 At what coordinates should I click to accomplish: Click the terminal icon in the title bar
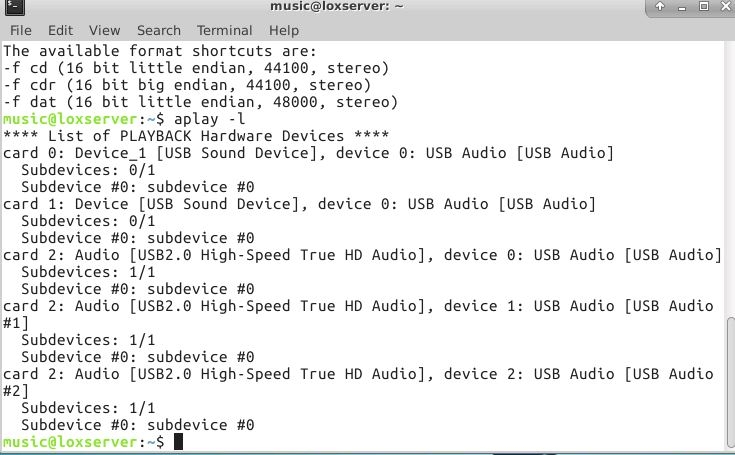[12, 9]
